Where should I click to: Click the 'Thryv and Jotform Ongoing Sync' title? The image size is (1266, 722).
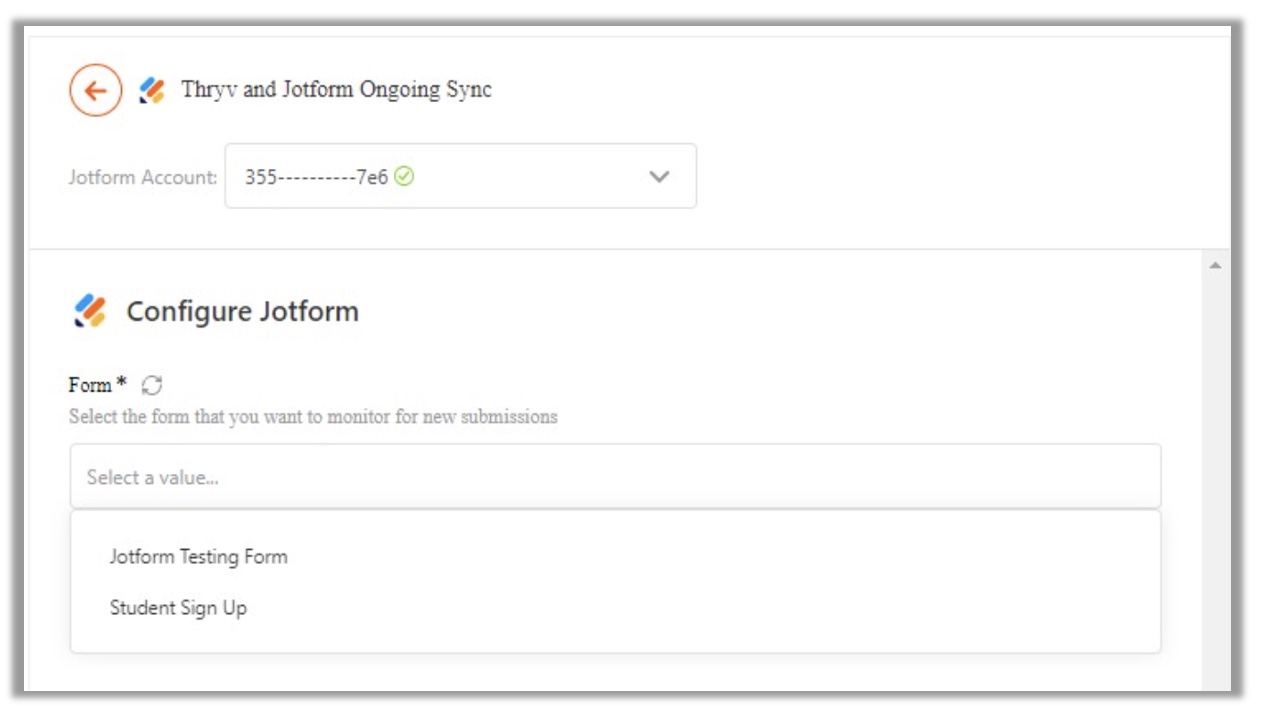click(x=336, y=90)
